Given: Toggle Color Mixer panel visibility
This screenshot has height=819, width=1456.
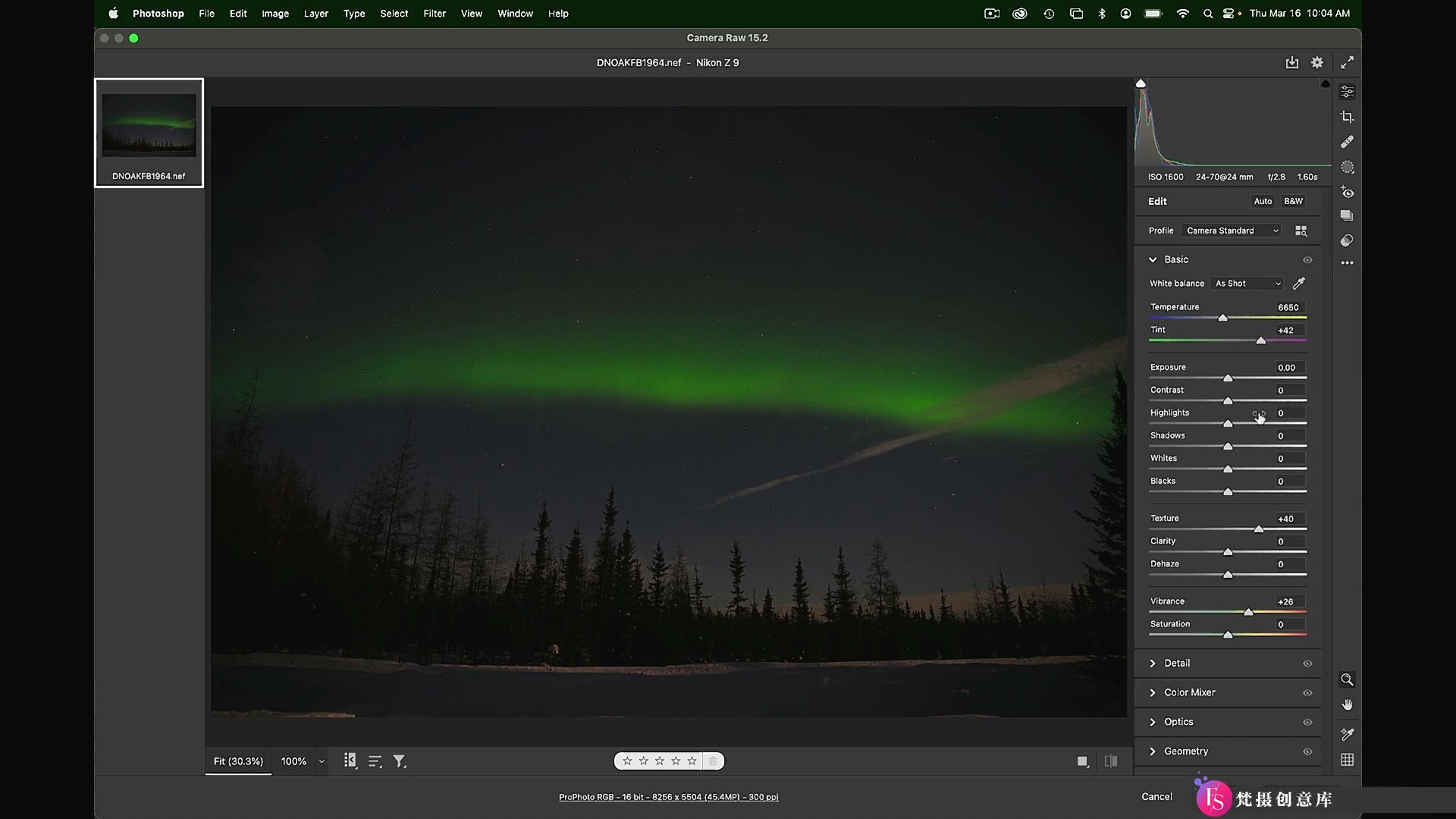Looking at the screenshot, I should click(x=1307, y=692).
